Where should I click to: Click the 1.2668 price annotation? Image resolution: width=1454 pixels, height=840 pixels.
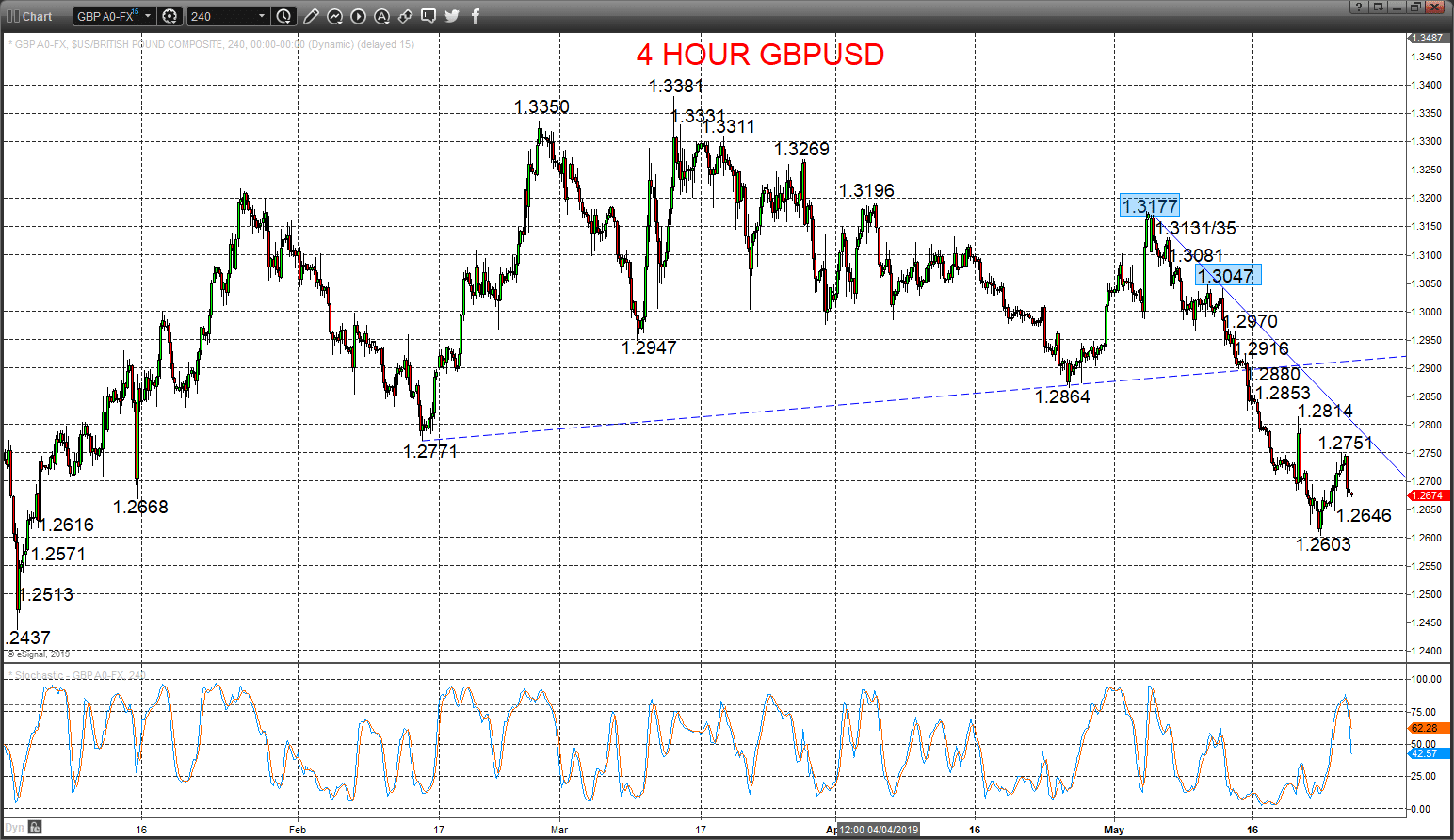point(140,507)
